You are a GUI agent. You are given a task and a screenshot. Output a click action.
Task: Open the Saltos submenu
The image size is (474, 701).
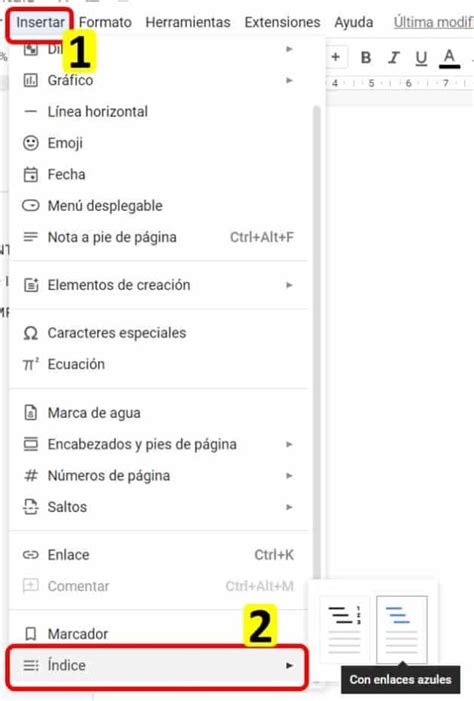coord(159,507)
